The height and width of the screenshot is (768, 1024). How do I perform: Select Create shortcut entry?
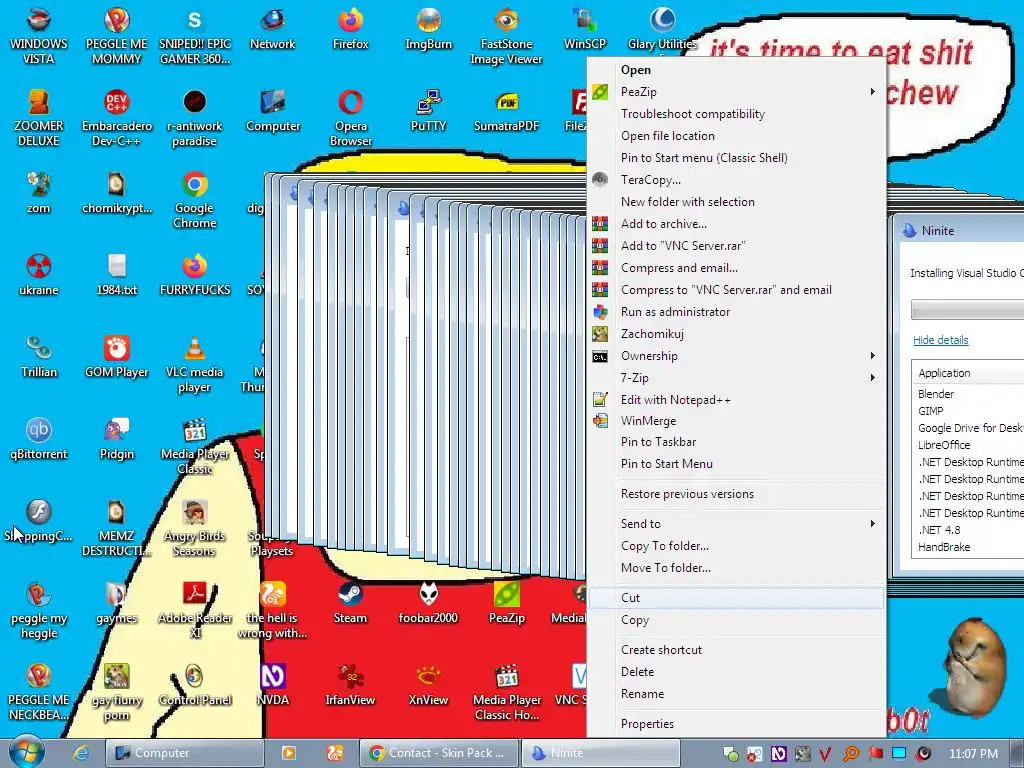pos(736,650)
